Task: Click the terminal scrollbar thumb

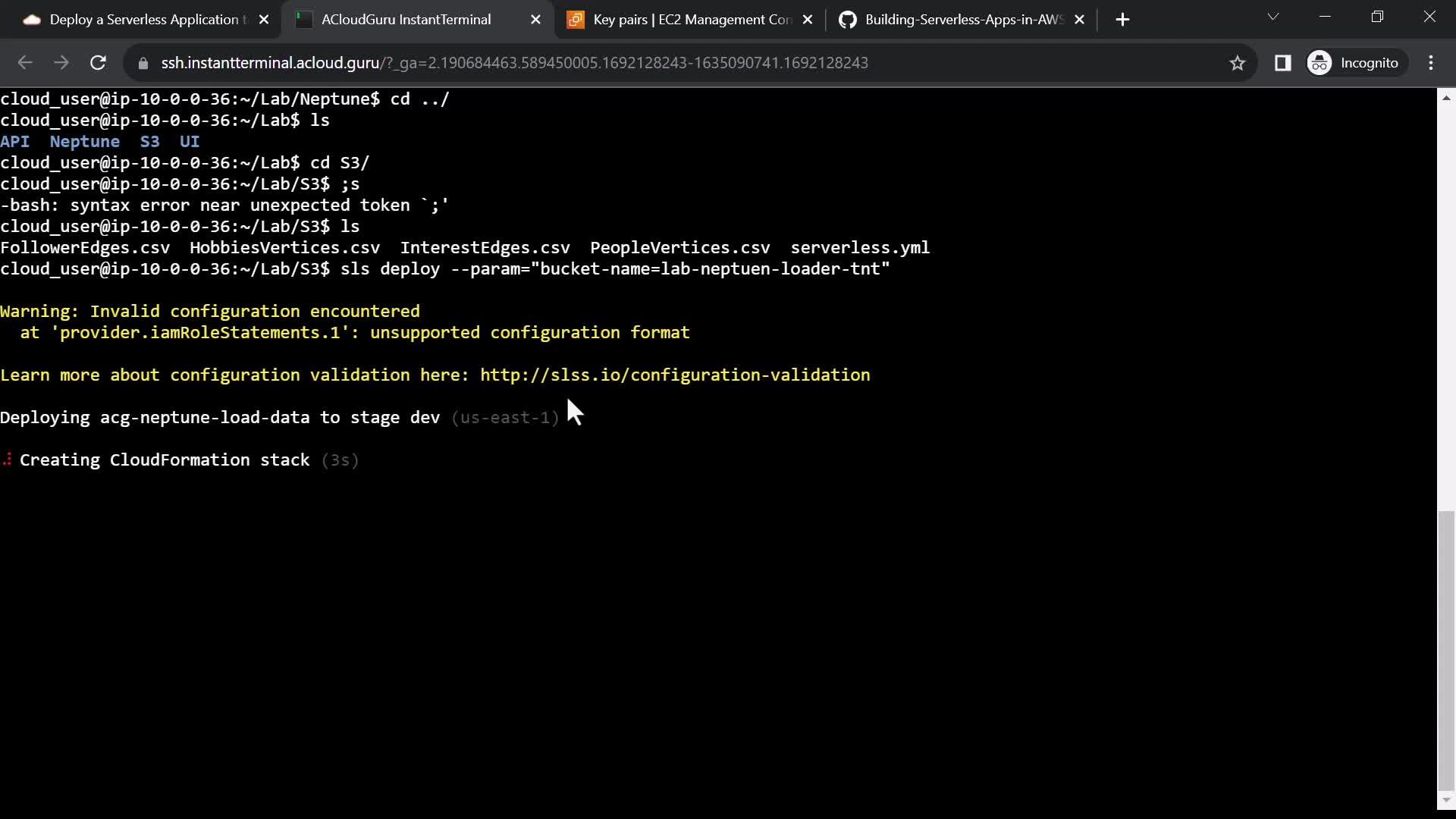Action: click(x=1446, y=648)
